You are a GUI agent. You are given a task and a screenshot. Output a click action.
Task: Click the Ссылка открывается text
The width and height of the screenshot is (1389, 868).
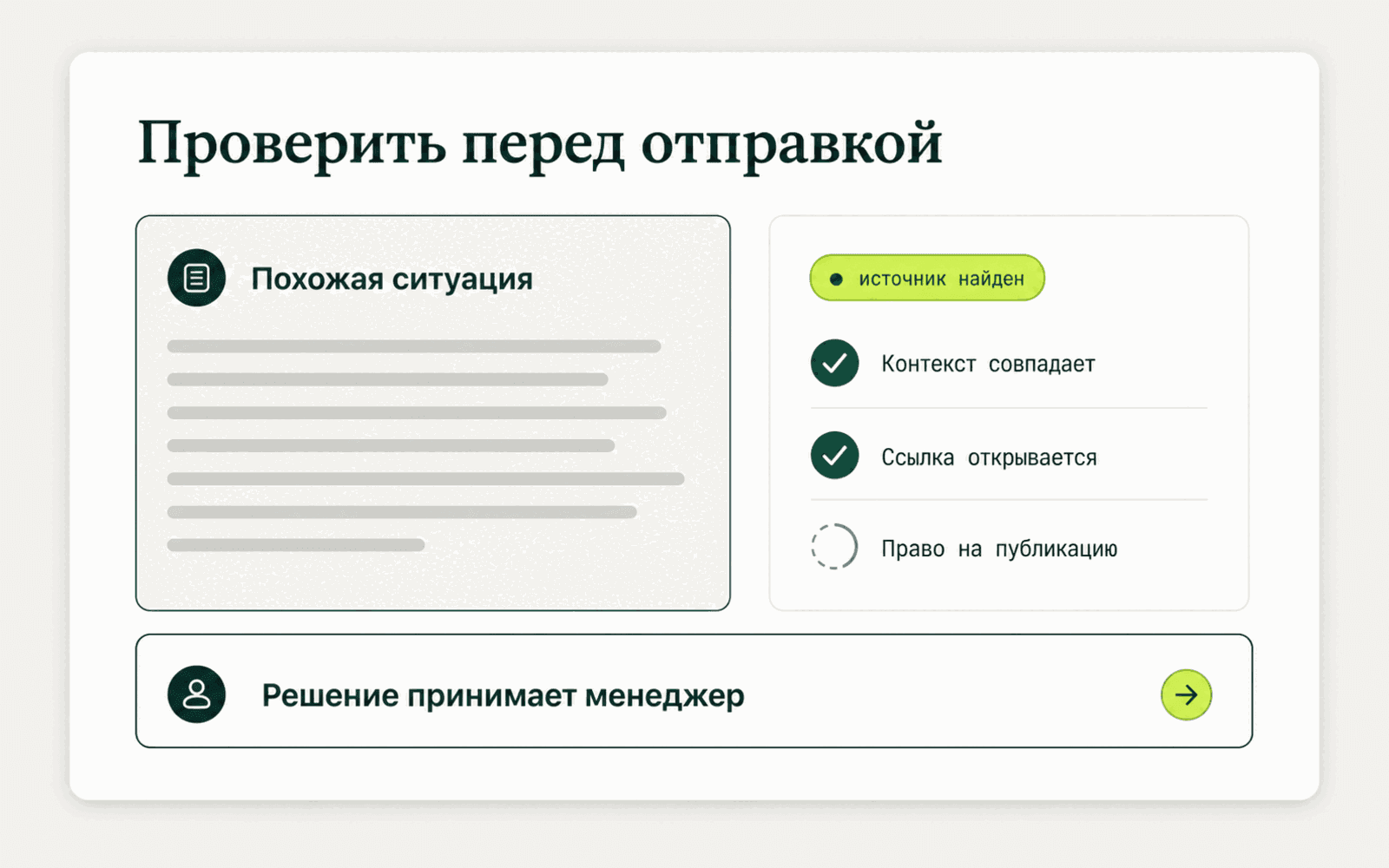click(989, 457)
